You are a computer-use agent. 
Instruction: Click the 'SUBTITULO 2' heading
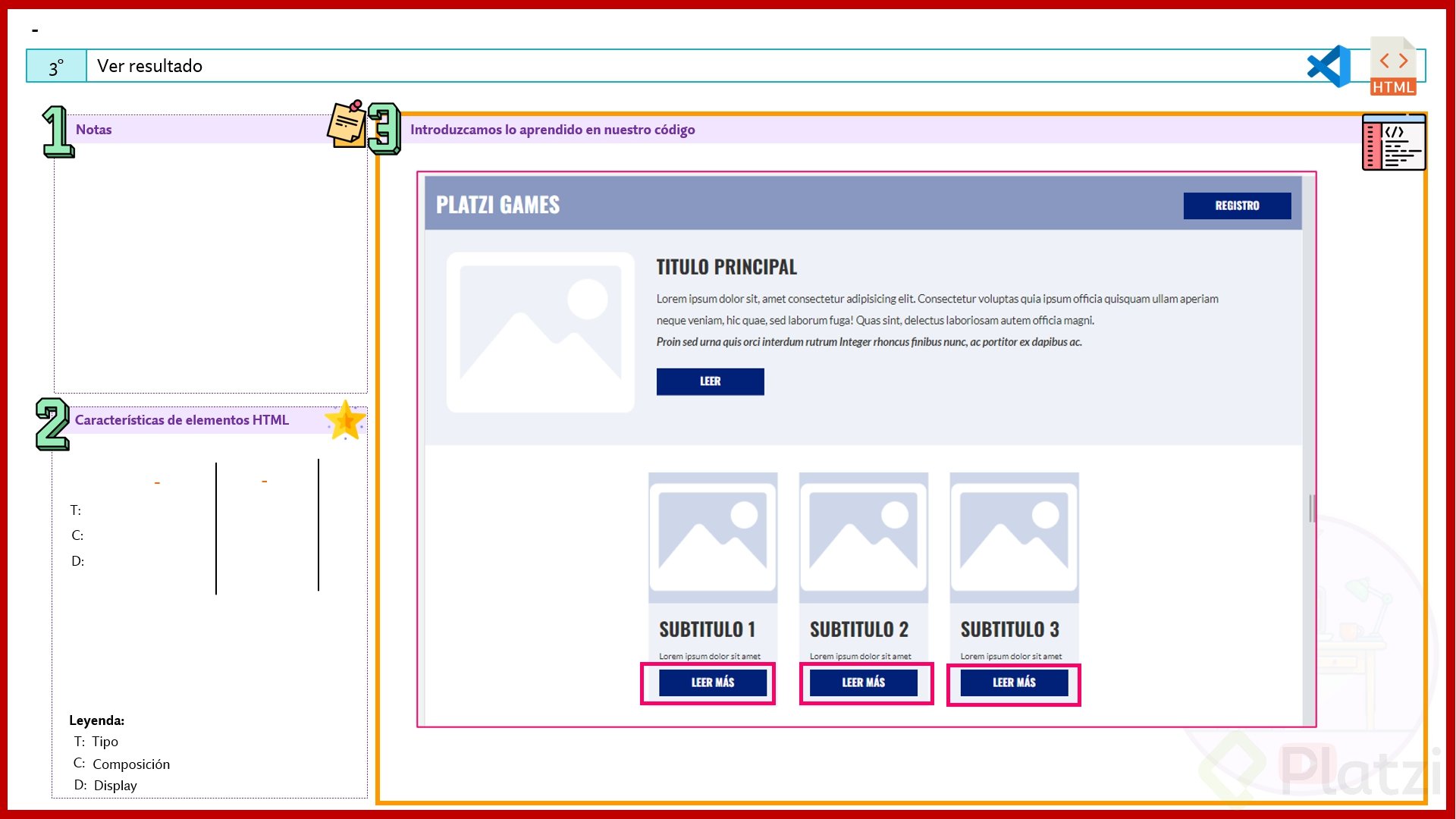click(858, 629)
